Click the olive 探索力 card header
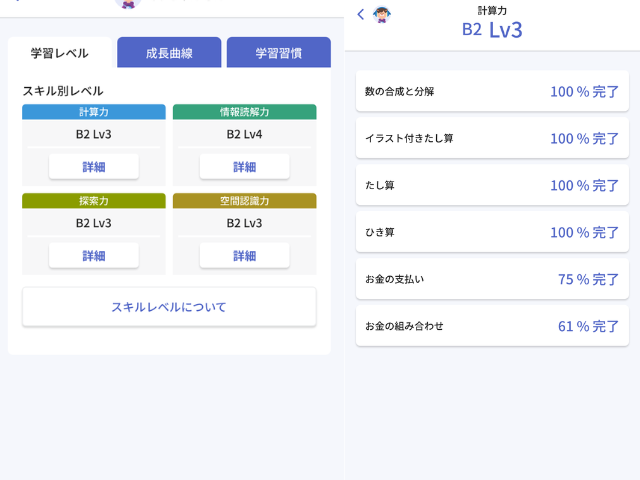Image resolution: width=640 pixels, height=480 pixels. click(x=94, y=201)
